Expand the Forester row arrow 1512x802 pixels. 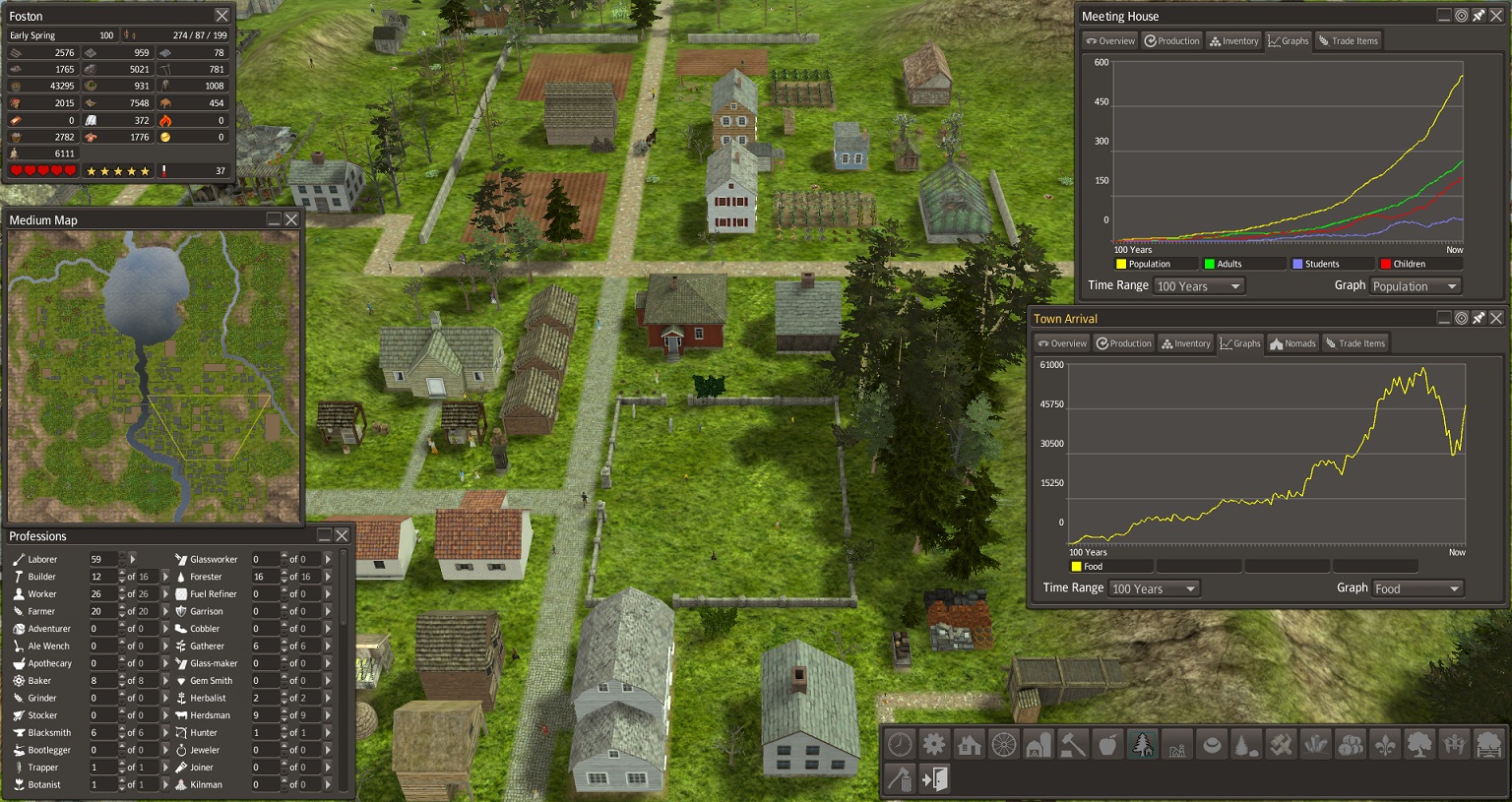click(328, 577)
